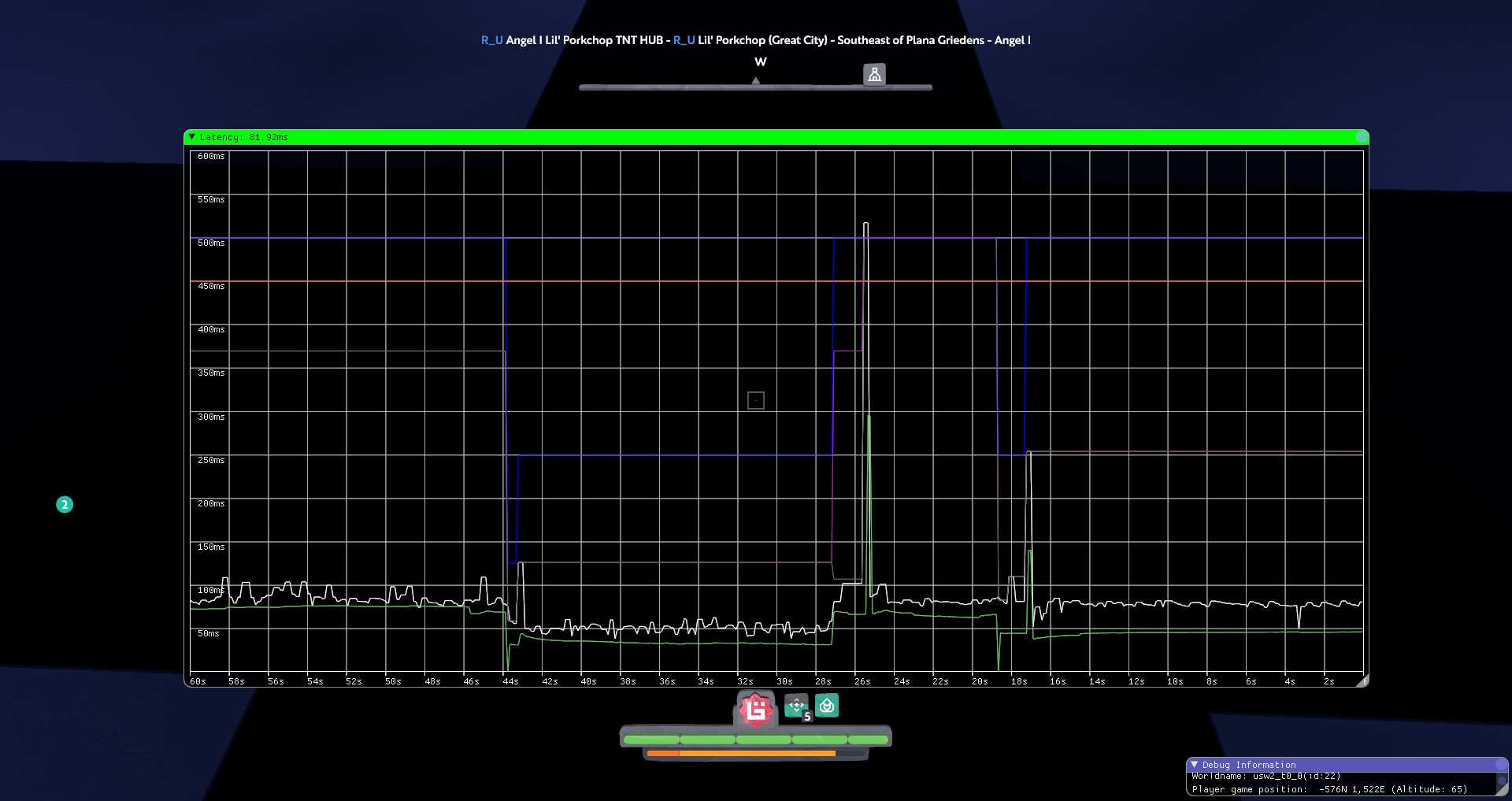This screenshot has width=1512, height=801.
Task: Click the R_U tag before Lil' Porkchop (Great City)
Action: click(x=682, y=40)
